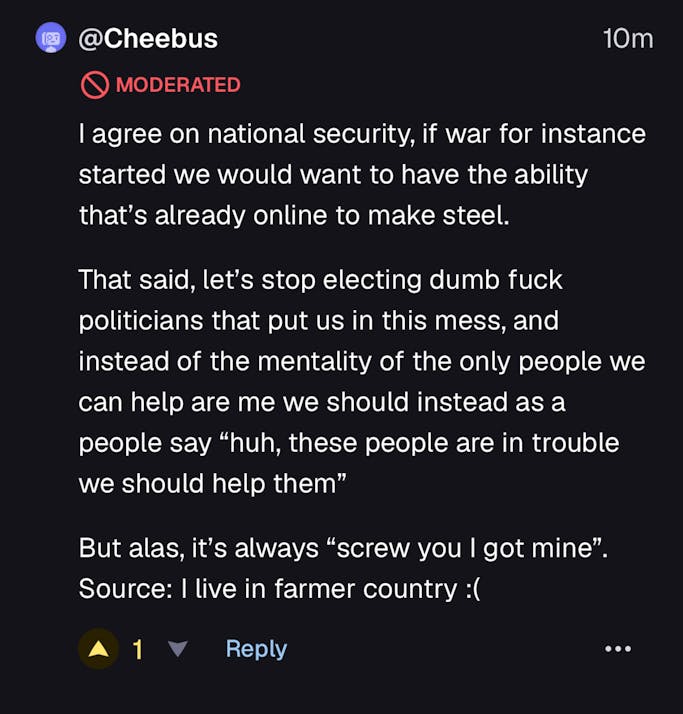Screen dimensions: 683x714
Task: Downvote the @Cheebus comment
Action: [178, 649]
